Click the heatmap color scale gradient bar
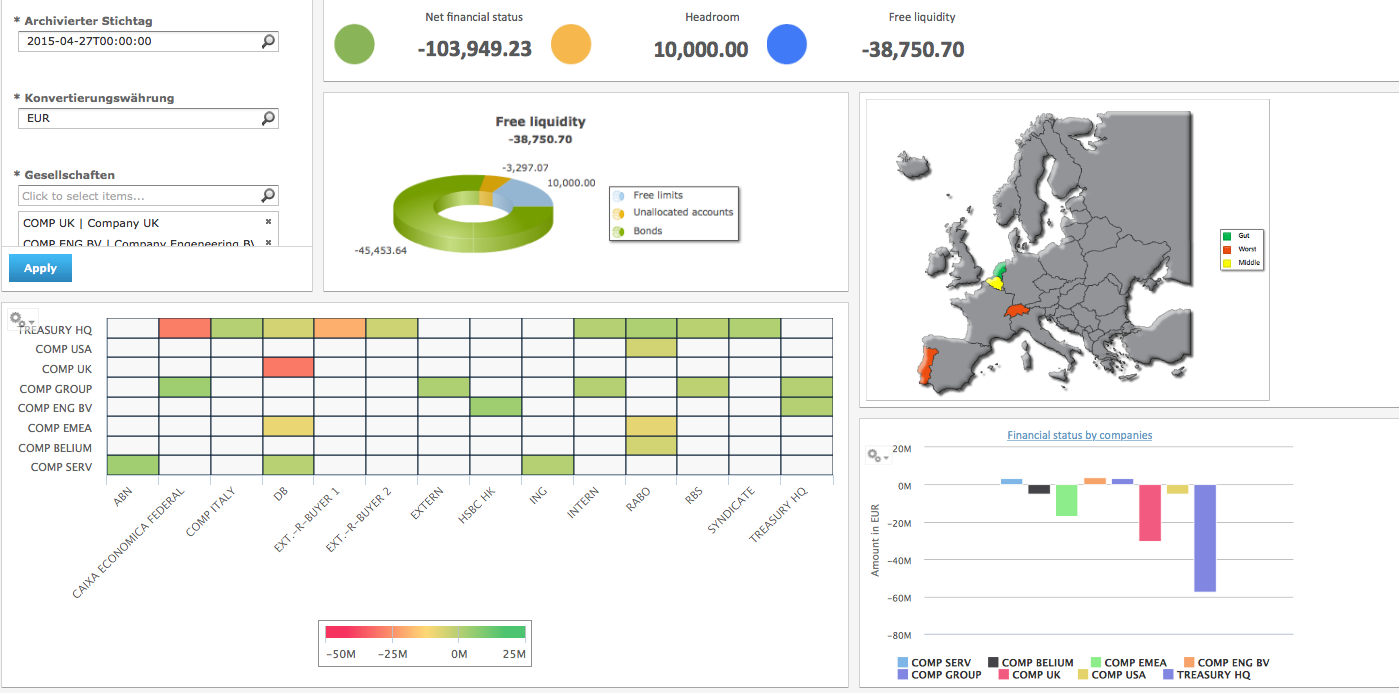Image resolution: width=1399 pixels, height=693 pixels. pos(425,632)
